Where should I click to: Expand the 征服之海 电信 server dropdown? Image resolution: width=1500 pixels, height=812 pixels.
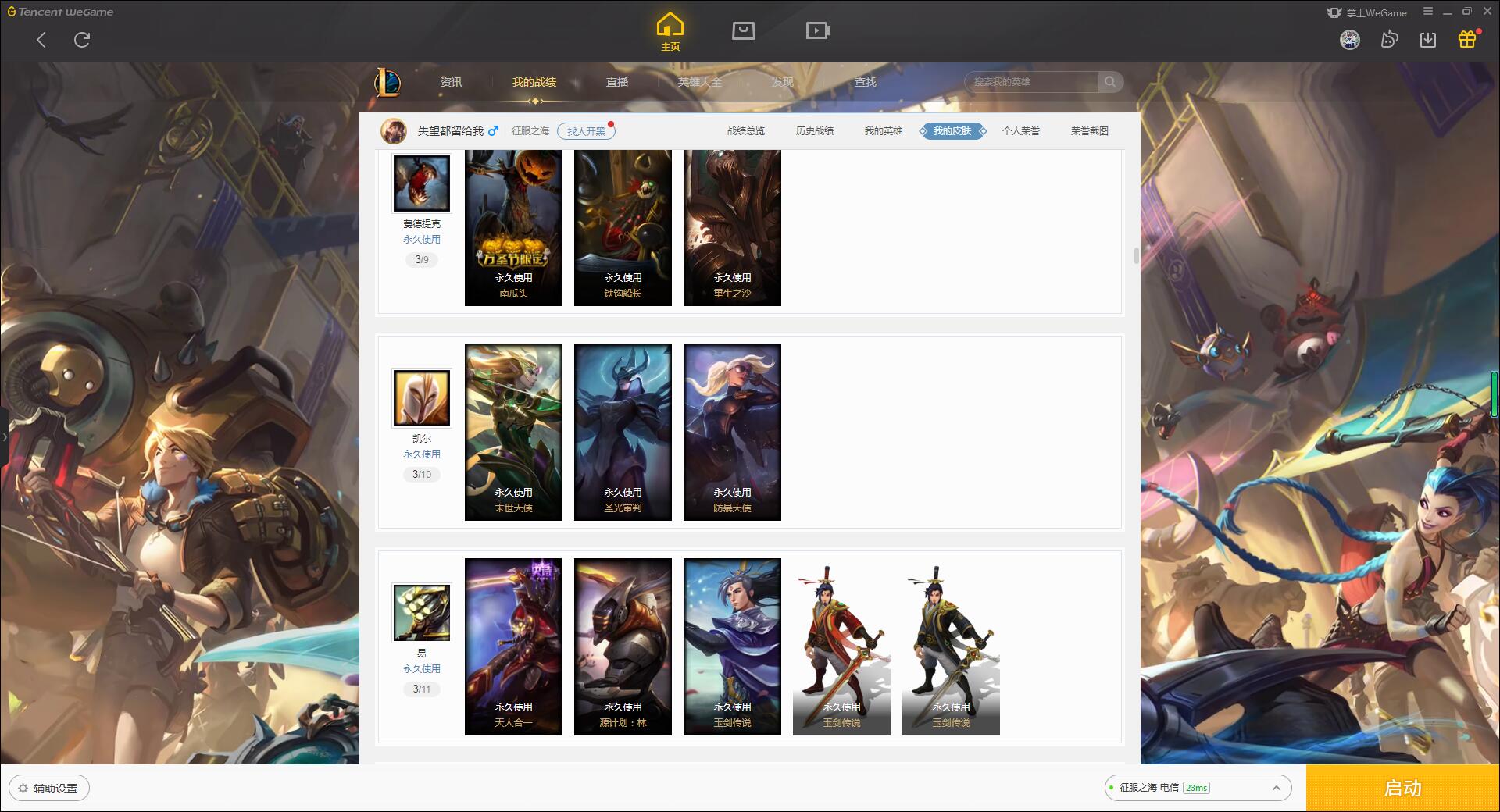[1198, 788]
